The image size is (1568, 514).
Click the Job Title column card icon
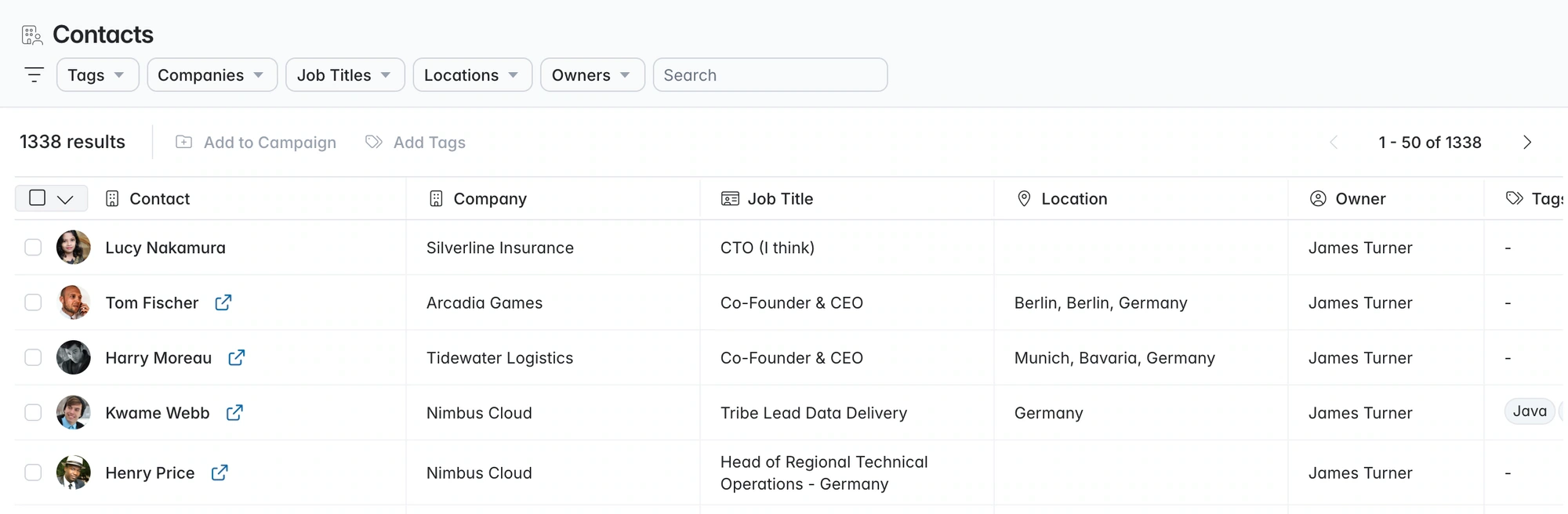click(x=730, y=199)
